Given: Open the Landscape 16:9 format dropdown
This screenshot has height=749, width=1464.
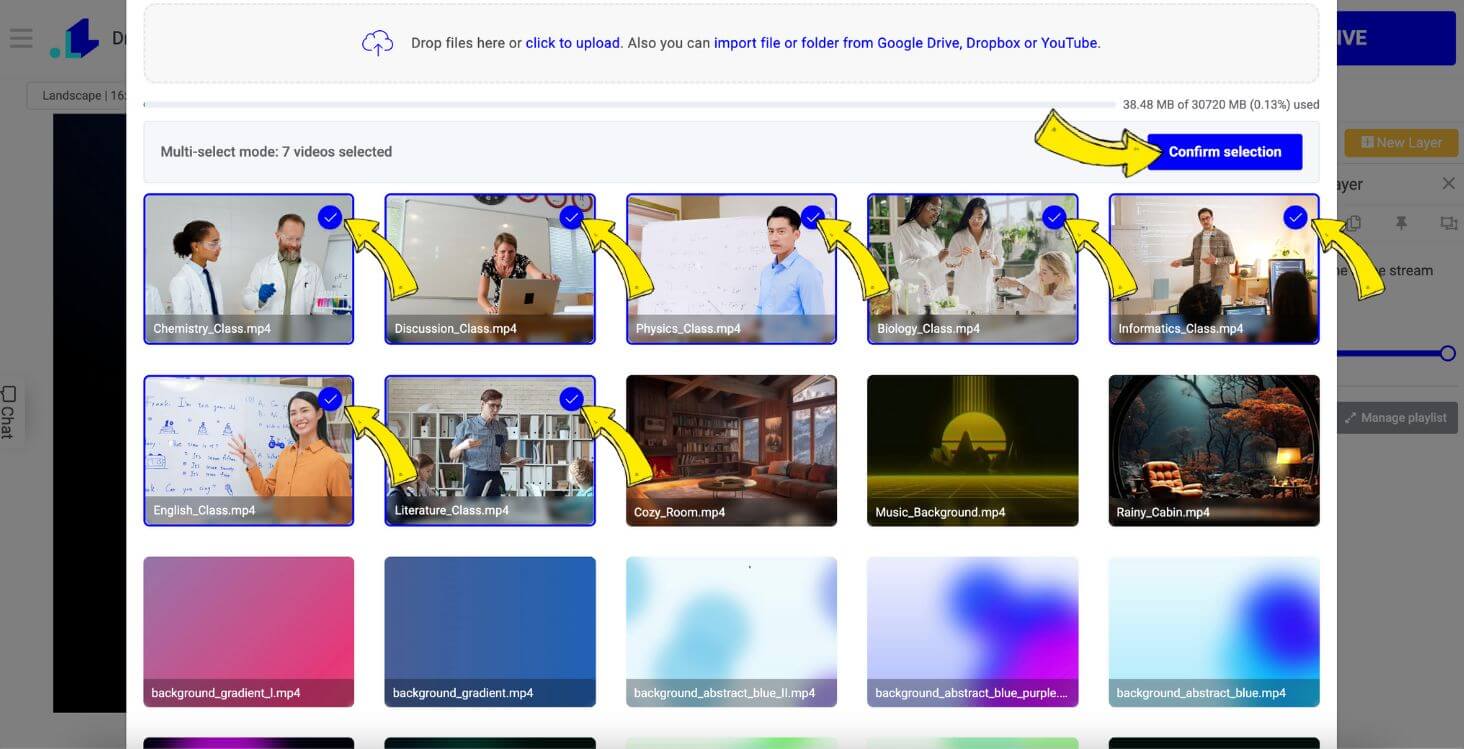Looking at the screenshot, I should coord(77,96).
